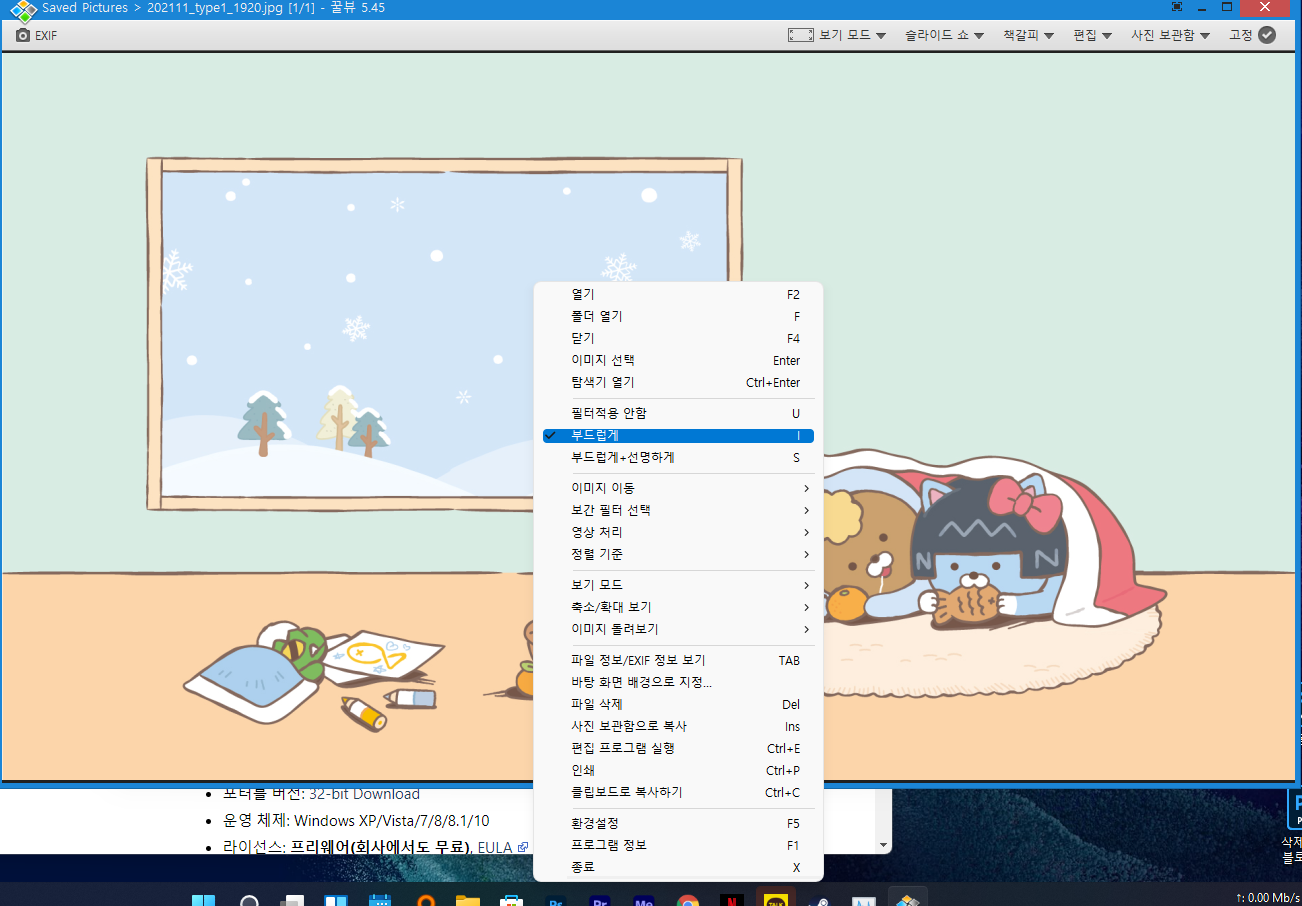Screen dimensions: 1302x906
Task: Click the 프리웨어(회사에서도 무료) text
Action: point(380,847)
